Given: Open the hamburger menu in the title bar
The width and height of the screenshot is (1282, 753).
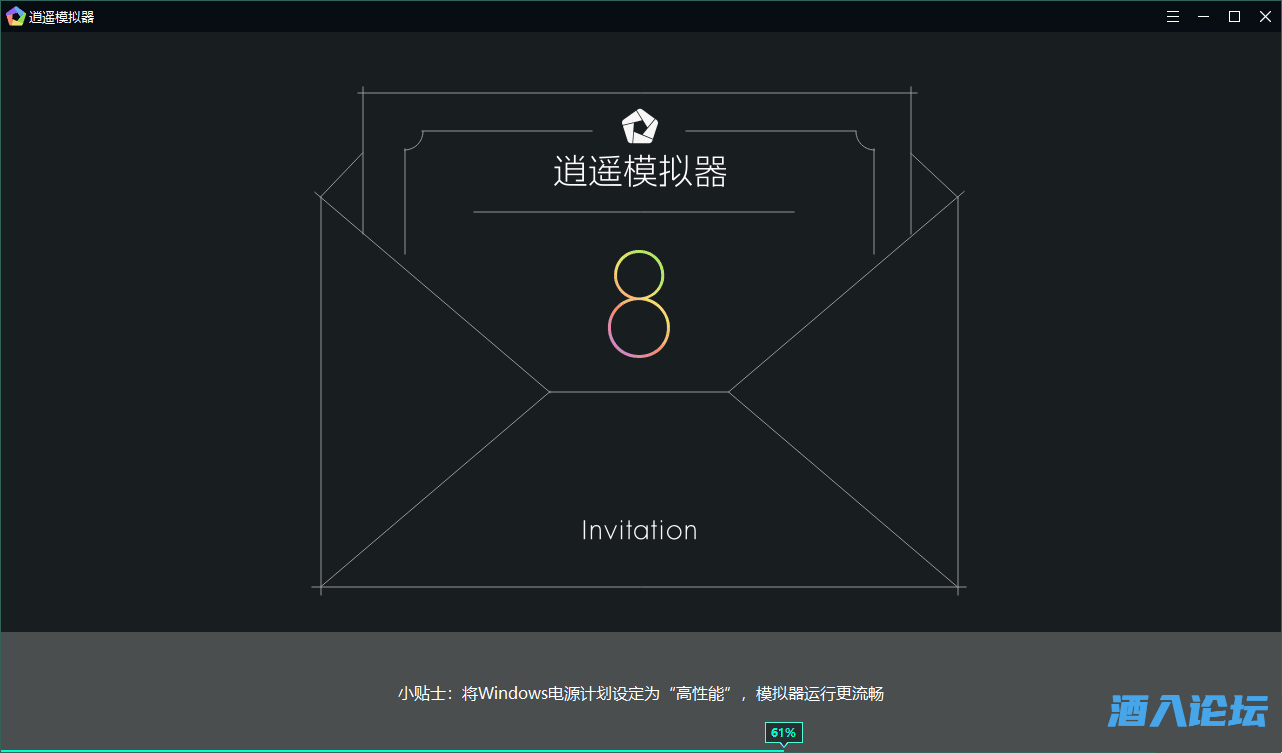Looking at the screenshot, I should [x=1172, y=16].
